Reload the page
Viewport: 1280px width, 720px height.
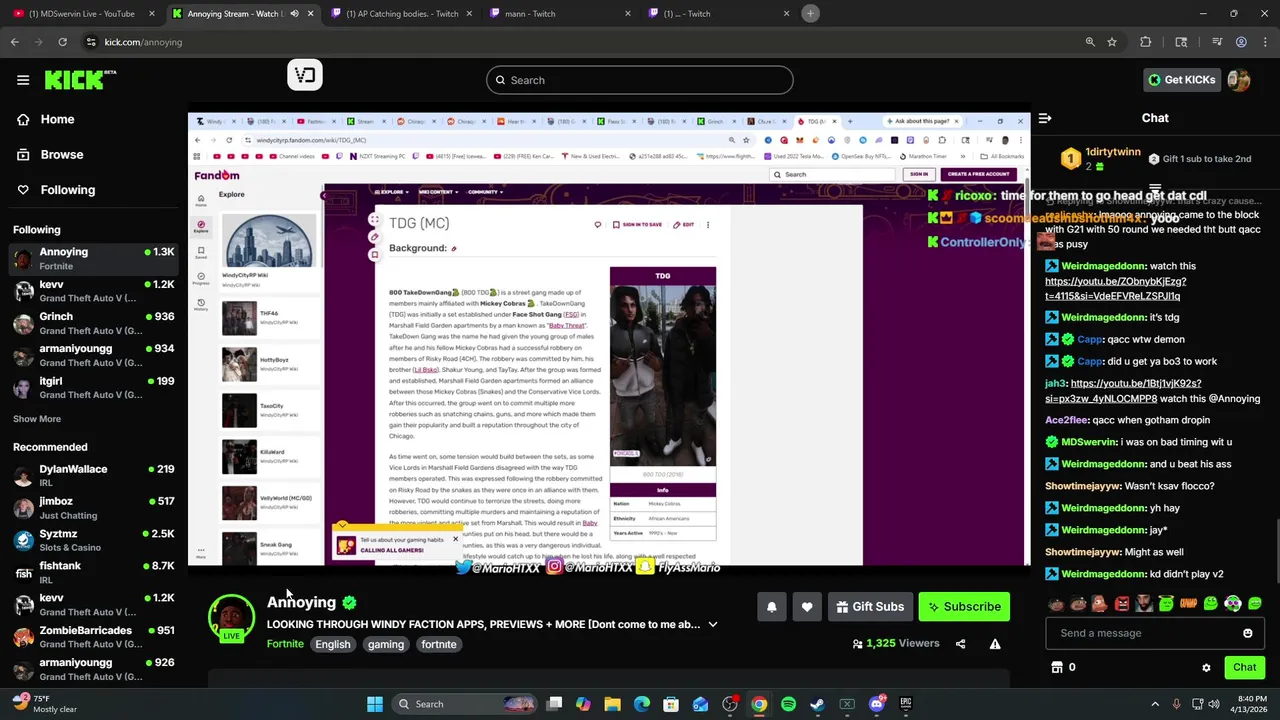tap(62, 42)
